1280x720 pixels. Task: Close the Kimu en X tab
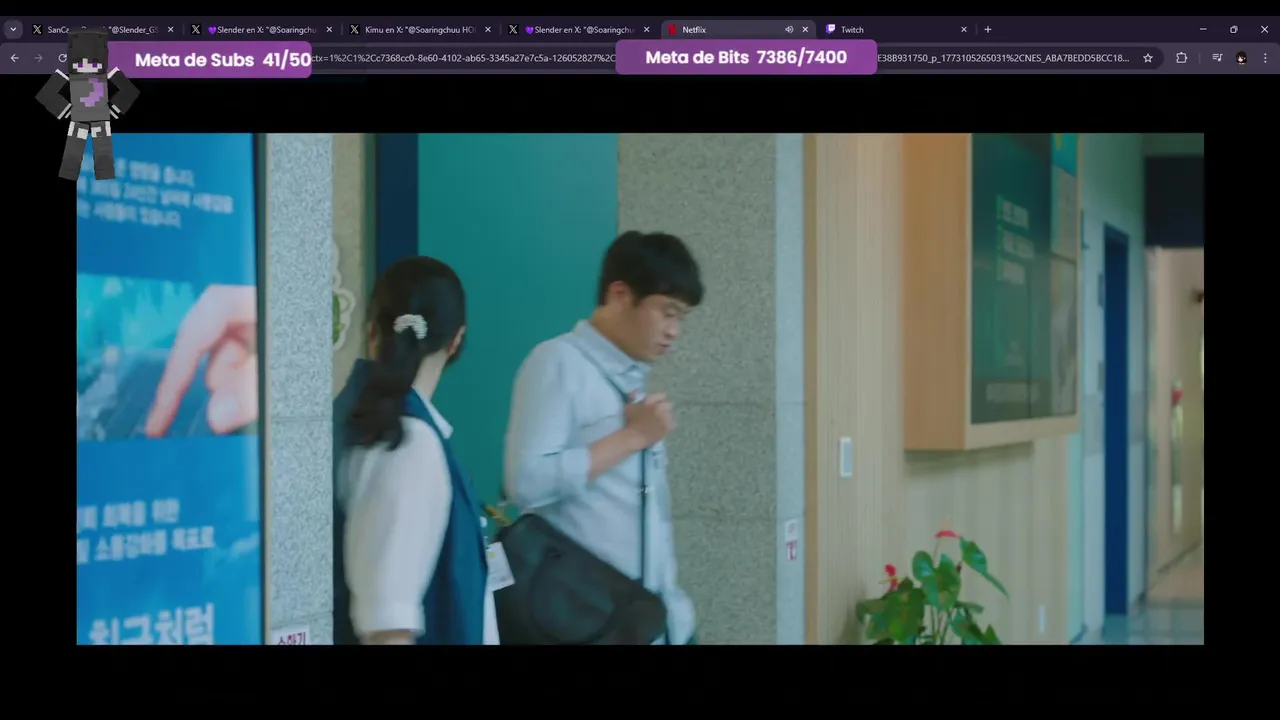[x=488, y=30]
